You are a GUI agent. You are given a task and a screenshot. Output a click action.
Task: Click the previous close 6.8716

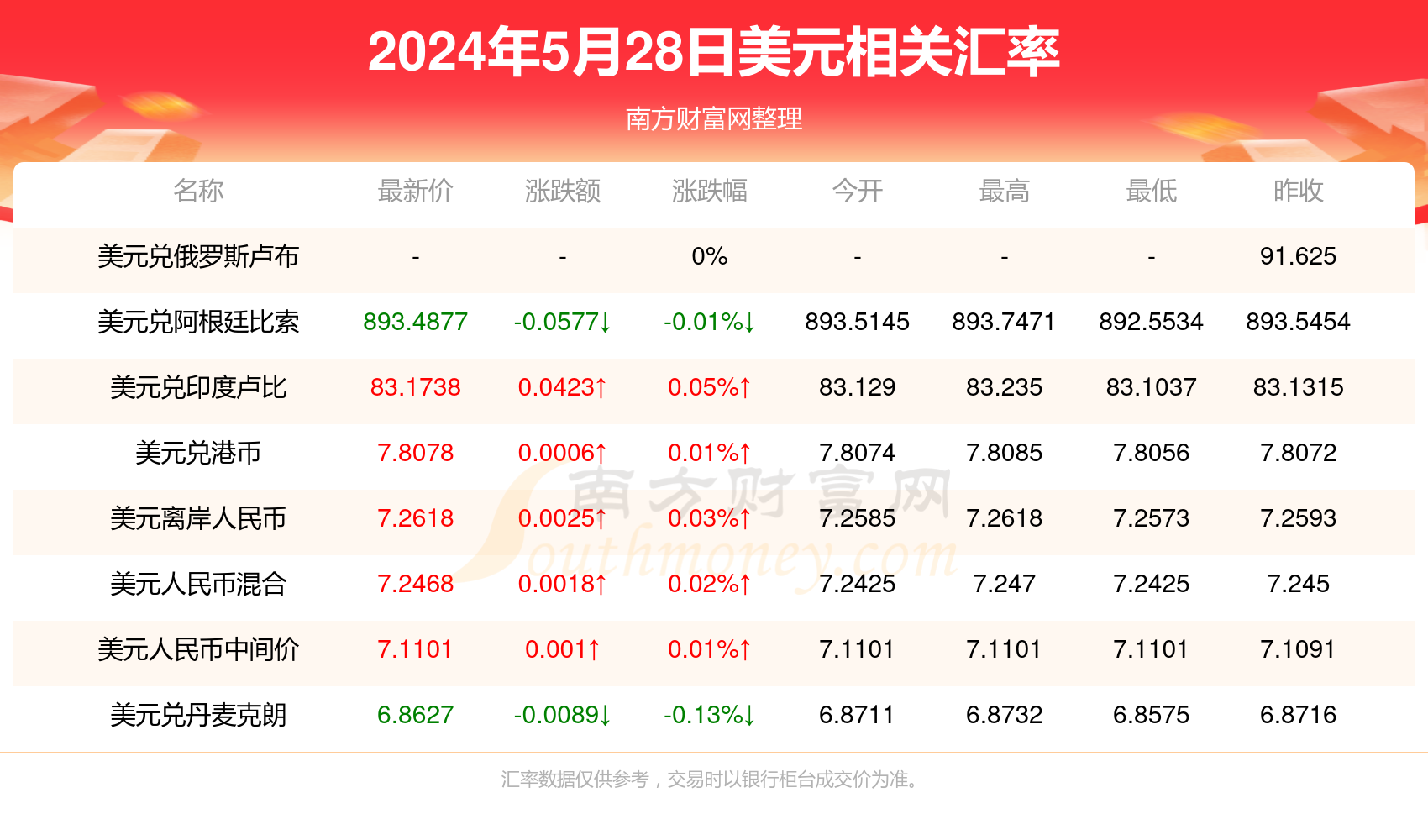coord(1298,715)
